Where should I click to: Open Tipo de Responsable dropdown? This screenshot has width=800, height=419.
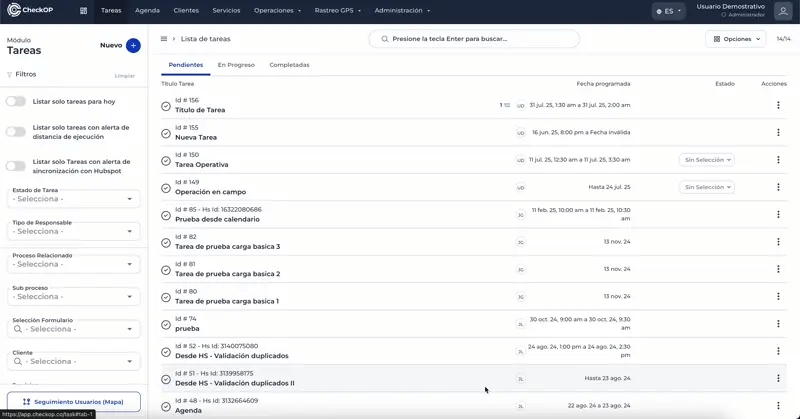point(73,231)
